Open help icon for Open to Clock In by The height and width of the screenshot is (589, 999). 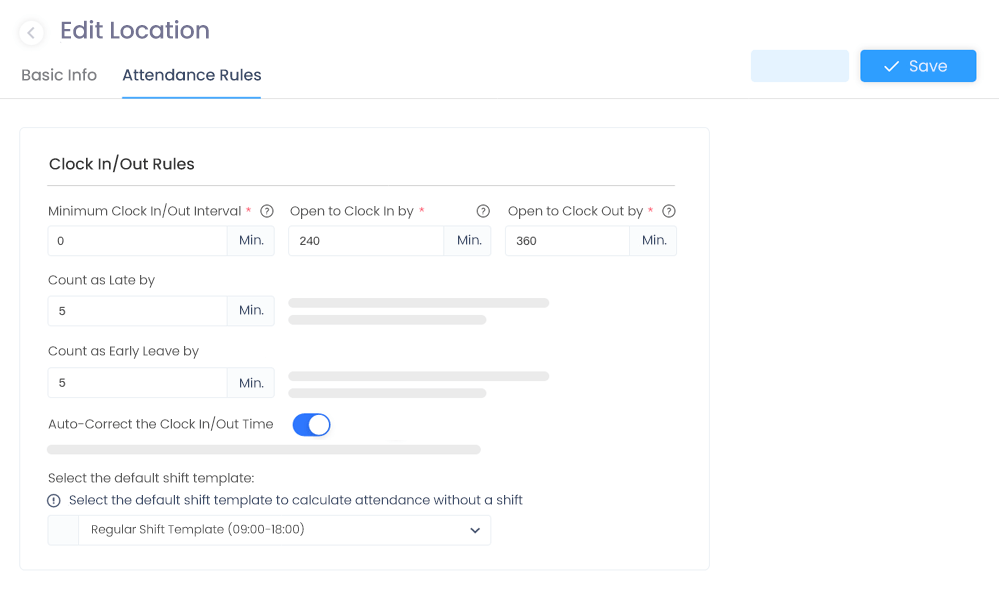[x=484, y=211]
